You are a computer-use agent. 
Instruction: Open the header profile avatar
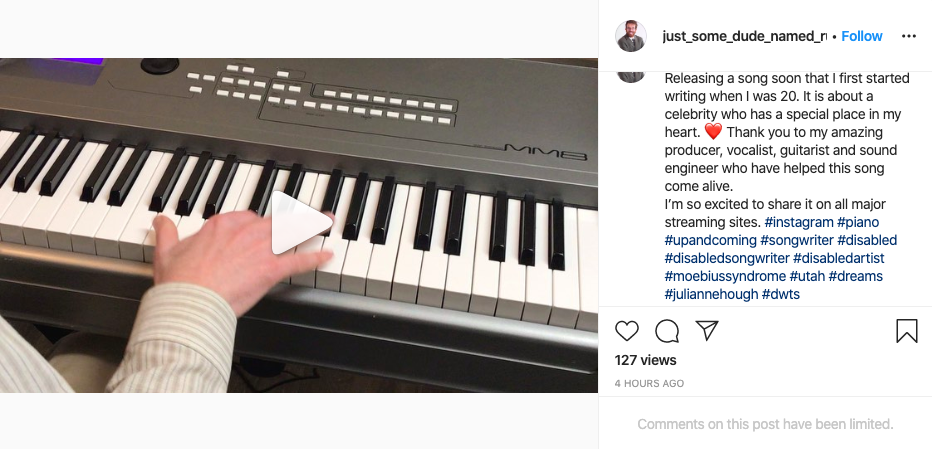631,36
